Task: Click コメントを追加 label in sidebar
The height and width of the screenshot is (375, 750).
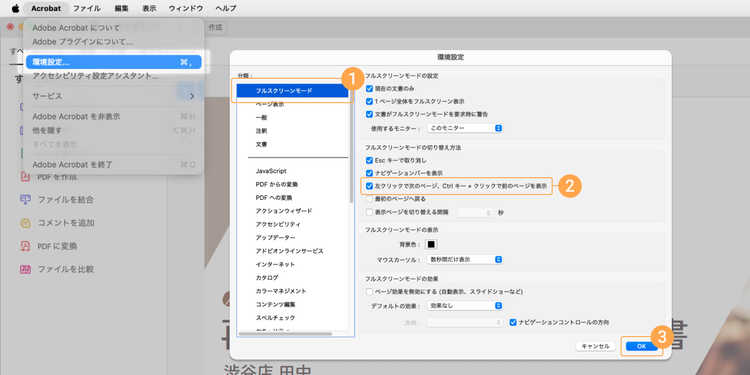Action: [x=66, y=223]
